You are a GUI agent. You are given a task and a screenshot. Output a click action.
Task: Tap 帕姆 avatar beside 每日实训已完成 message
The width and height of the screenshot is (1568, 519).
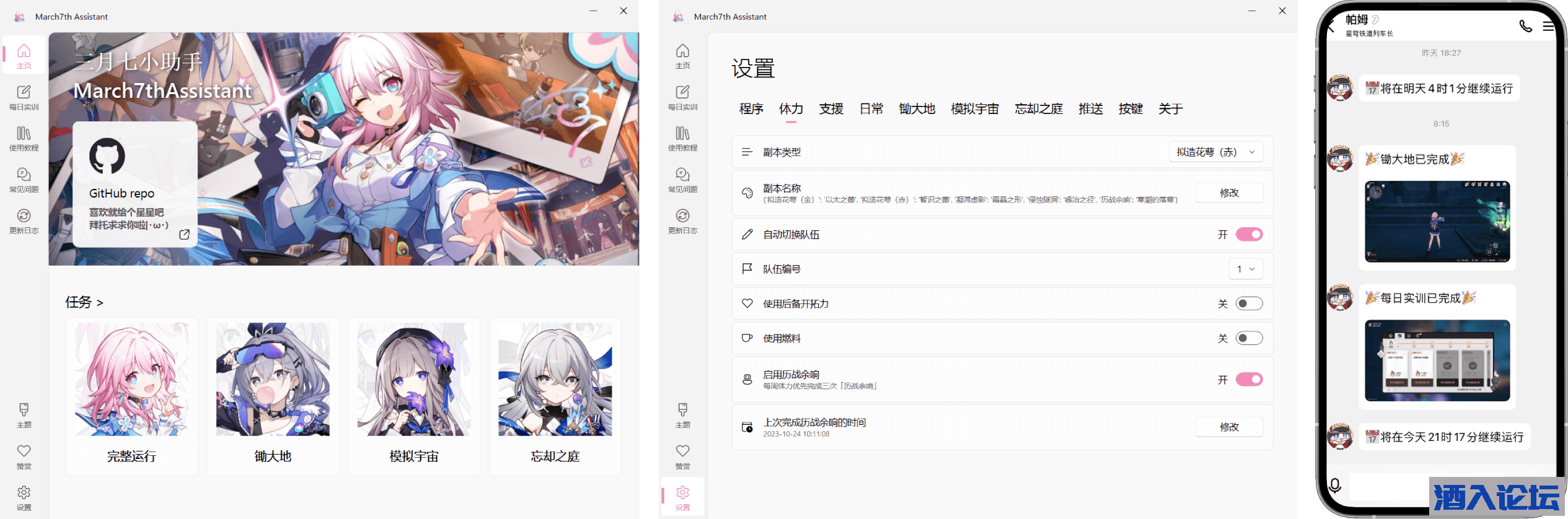[1340, 297]
